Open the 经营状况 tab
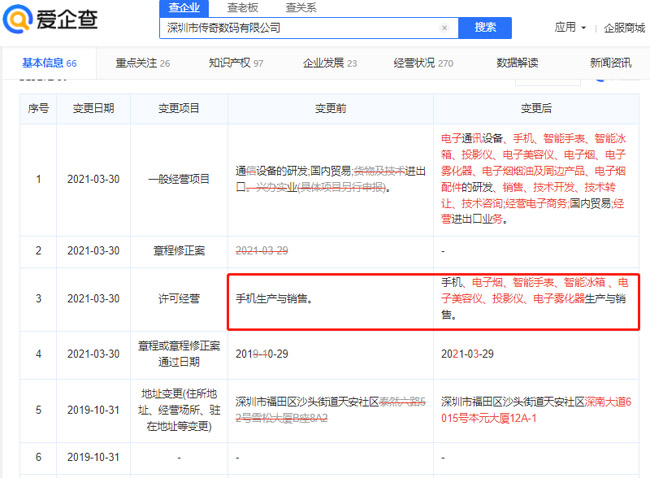 click(x=423, y=63)
